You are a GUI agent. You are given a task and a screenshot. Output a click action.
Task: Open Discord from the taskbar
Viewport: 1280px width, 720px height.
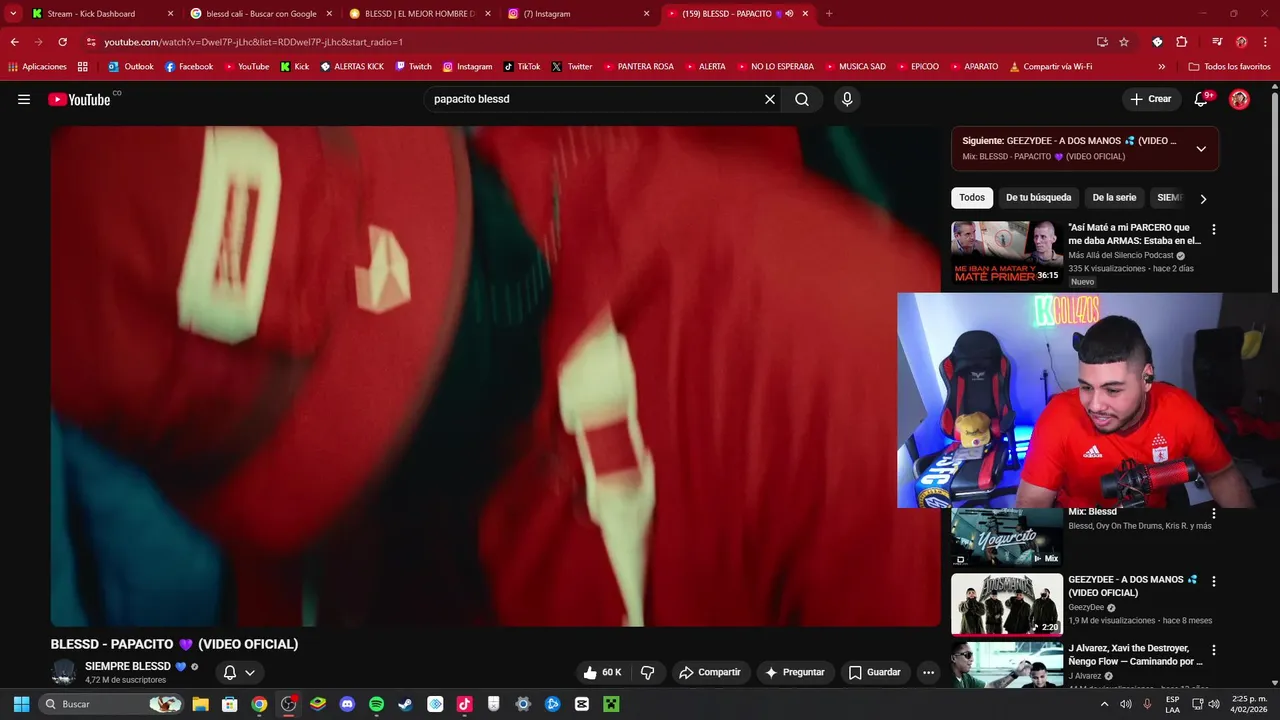click(x=347, y=704)
